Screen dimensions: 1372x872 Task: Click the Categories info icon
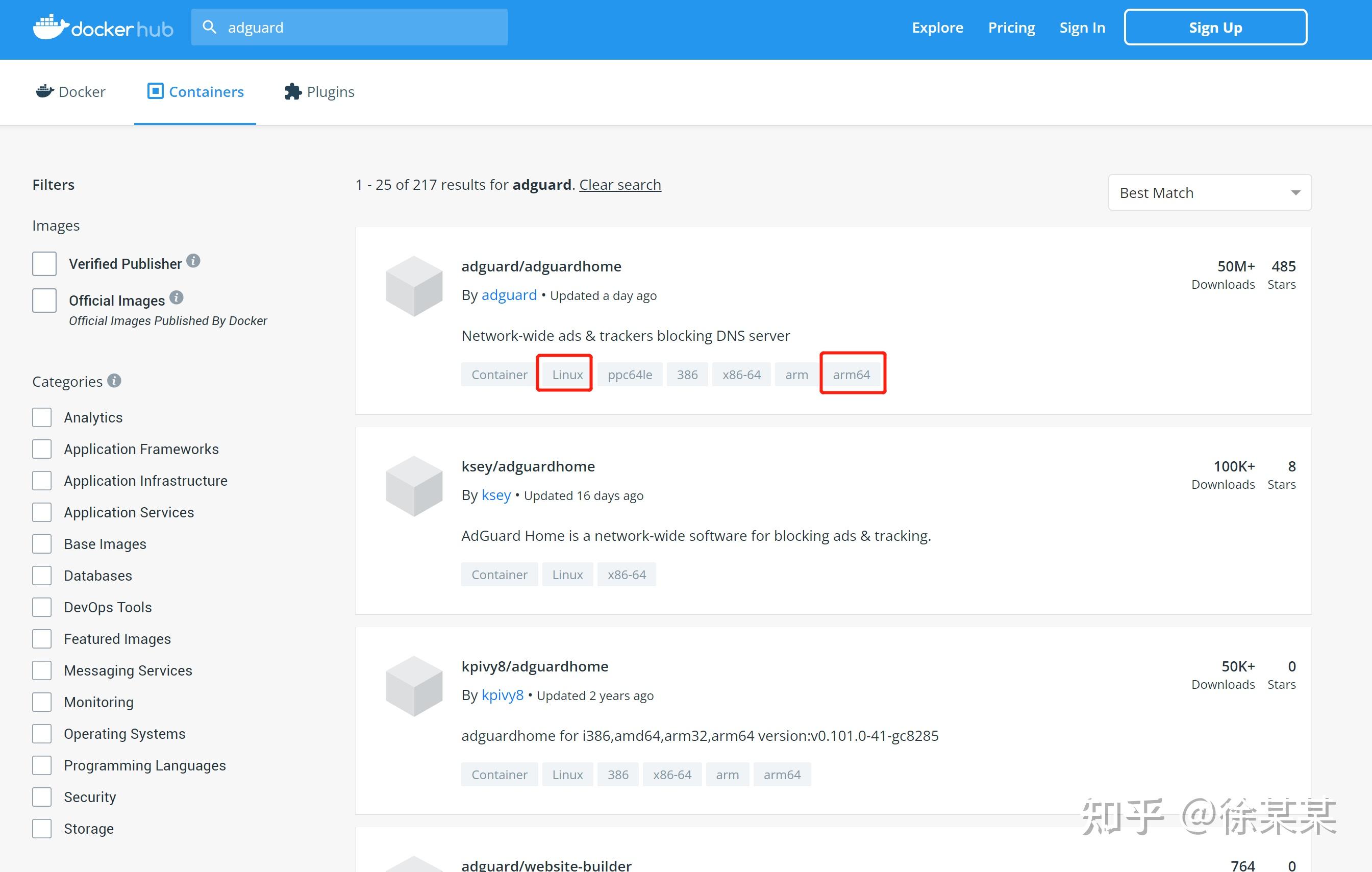tap(114, 381)
